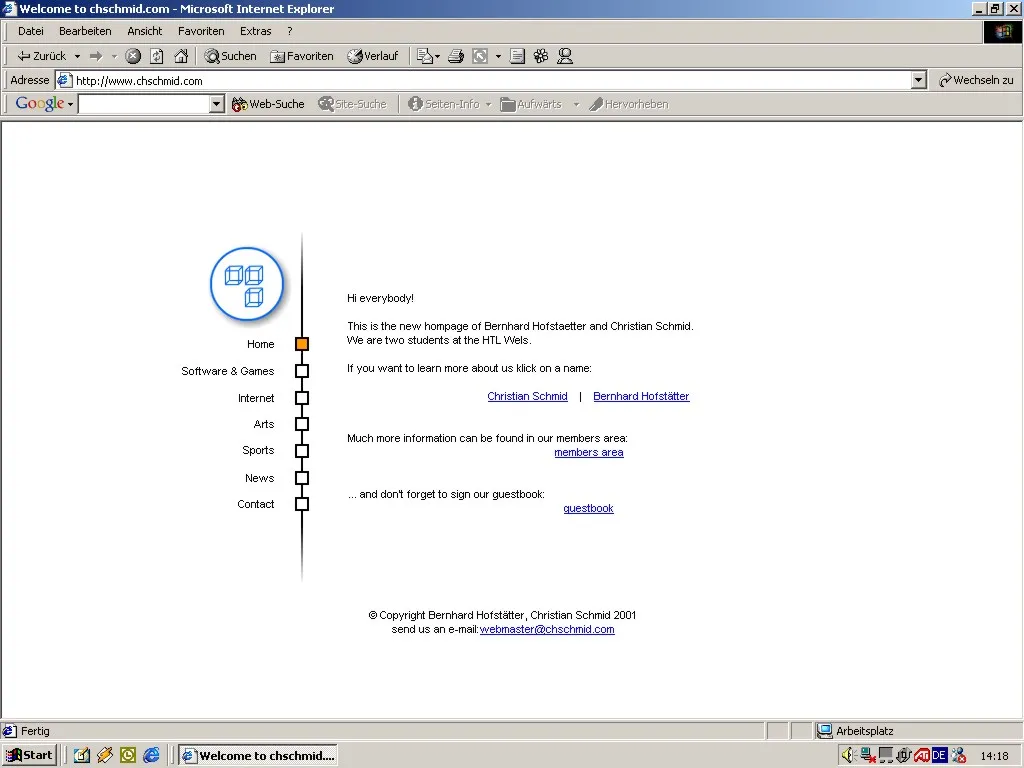This screenshot has width=1024, height=768.
Task: Show the Verlauf history pane
Action: click(x=373, y=56)
